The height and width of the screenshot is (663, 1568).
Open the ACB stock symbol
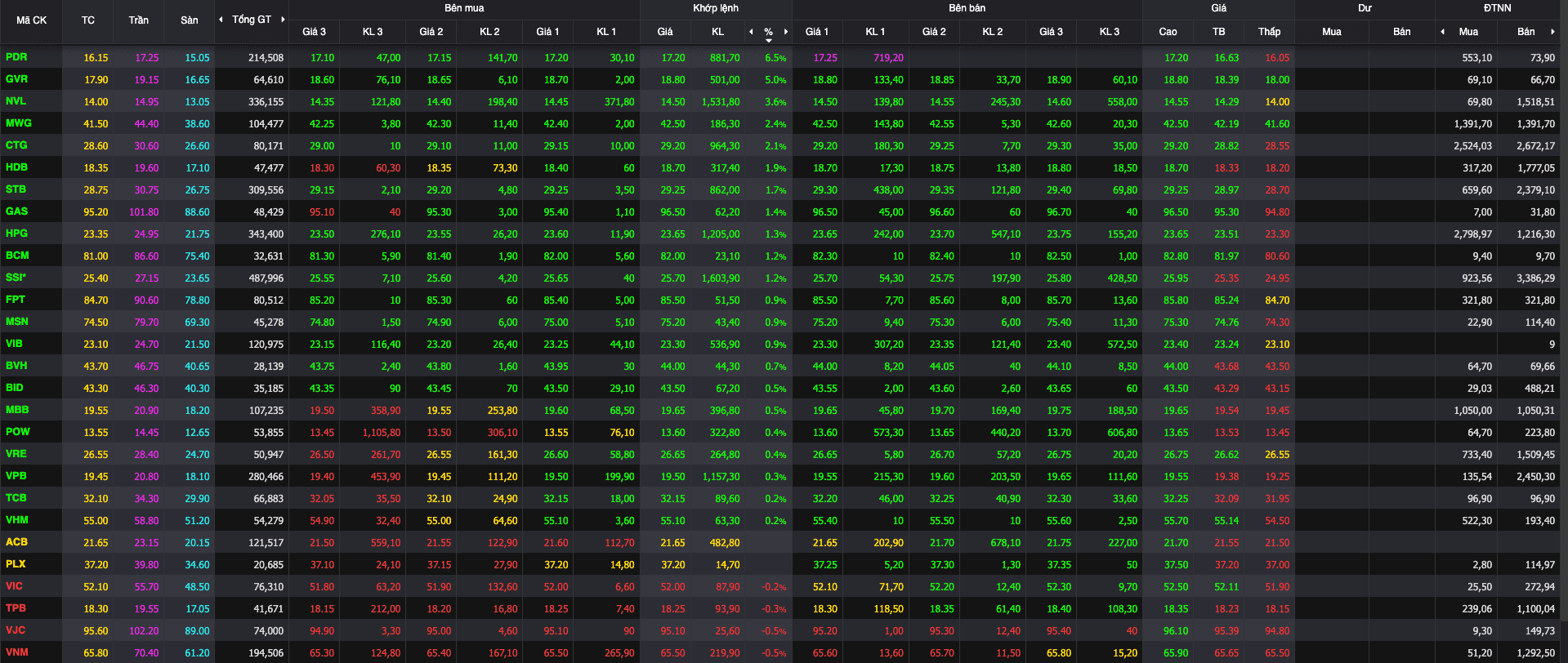pyautogui.click(x=16, y=542)
